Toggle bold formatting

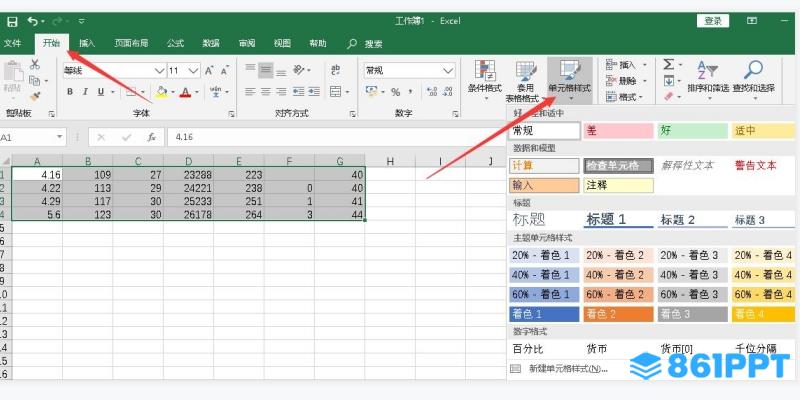pos(70,92)
